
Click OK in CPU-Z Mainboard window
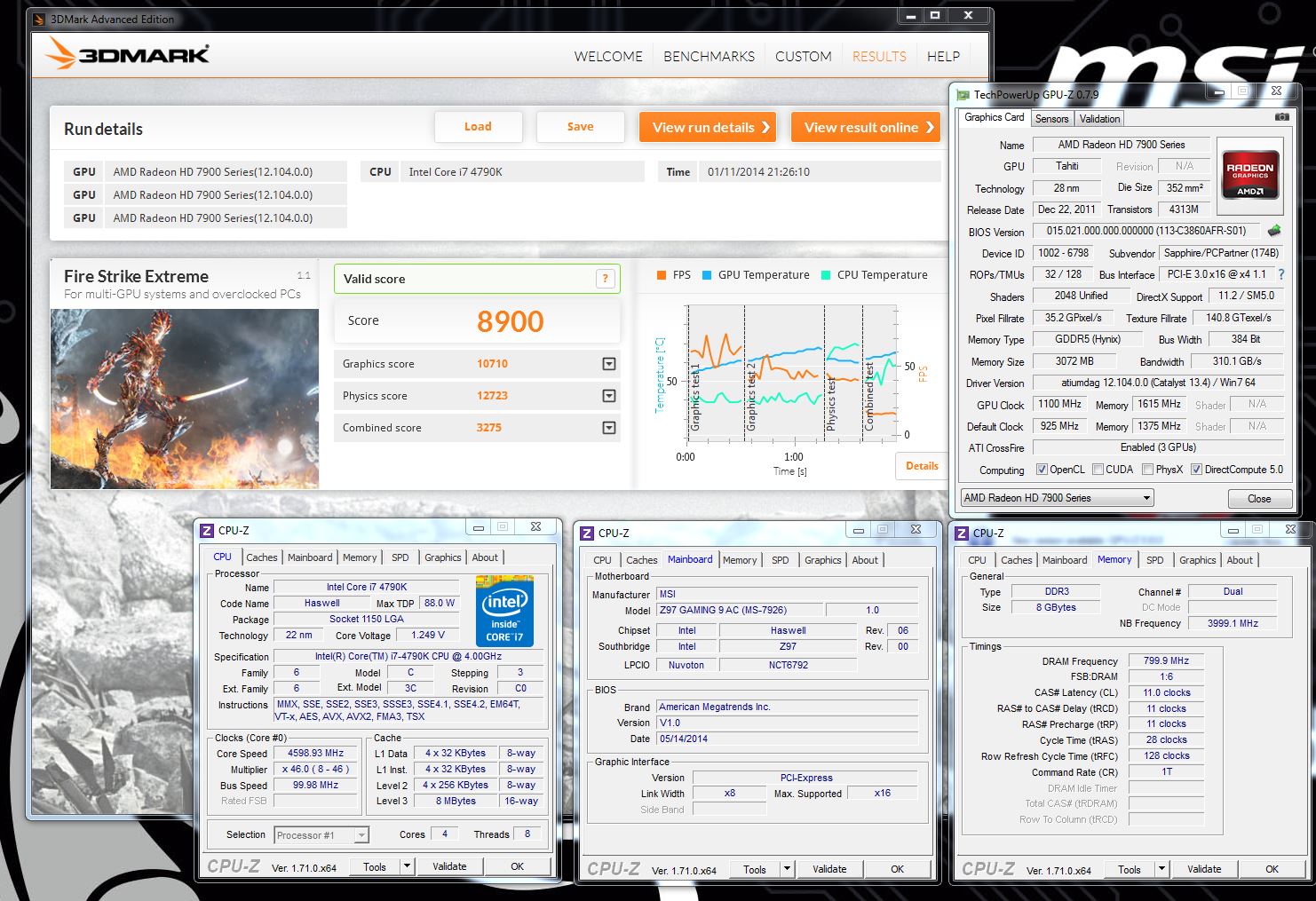click(898, 870)
